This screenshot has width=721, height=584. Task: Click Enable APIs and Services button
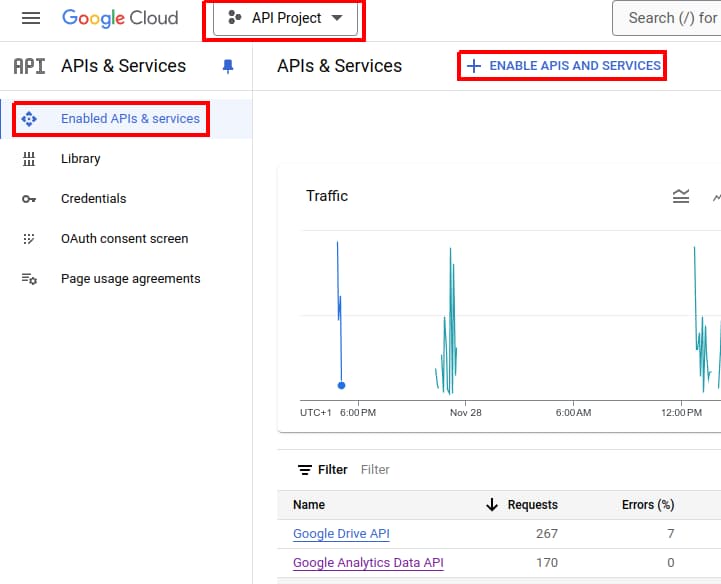[x=563, y=66]
